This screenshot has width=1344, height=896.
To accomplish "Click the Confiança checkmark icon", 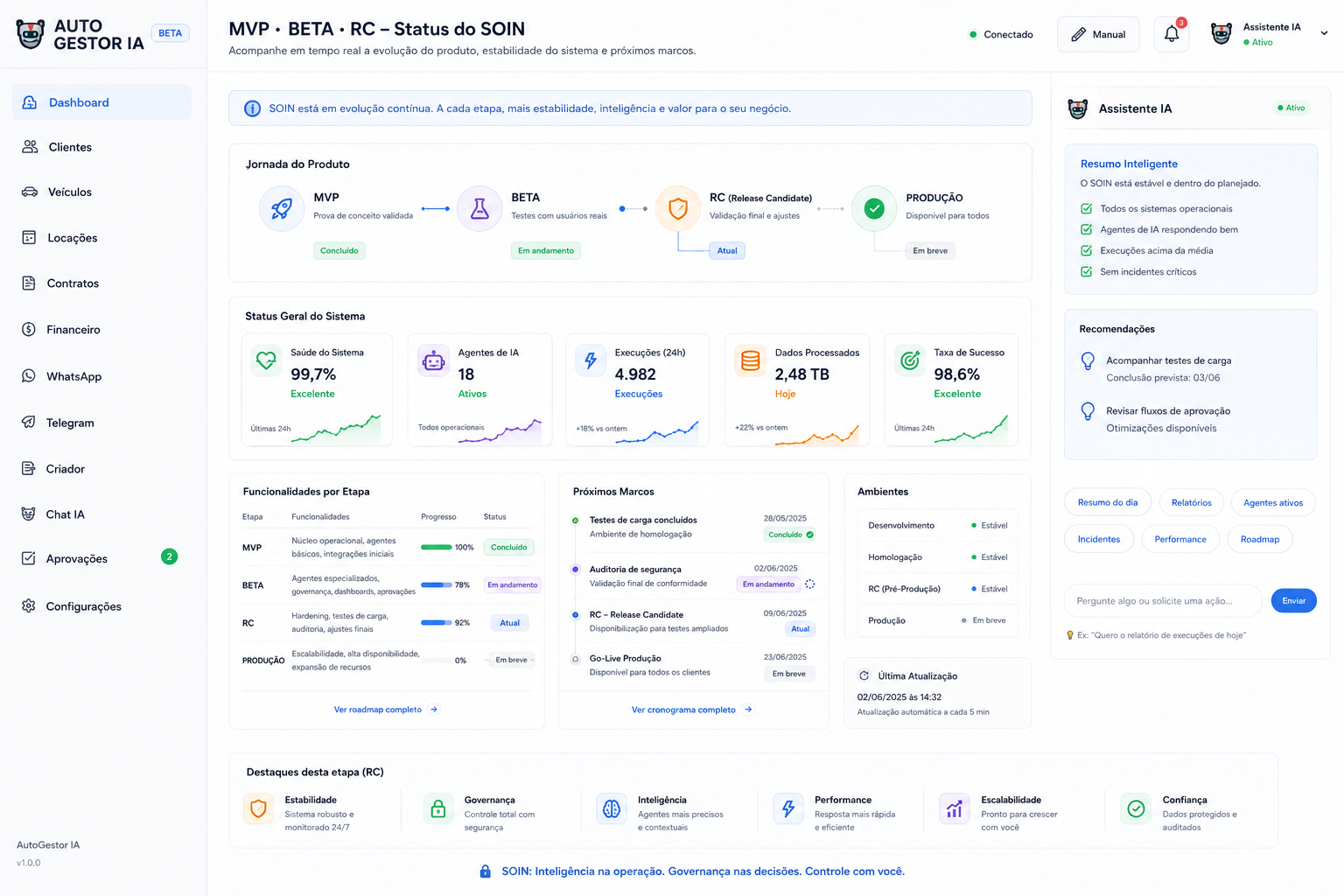I will coord(1136,809).
